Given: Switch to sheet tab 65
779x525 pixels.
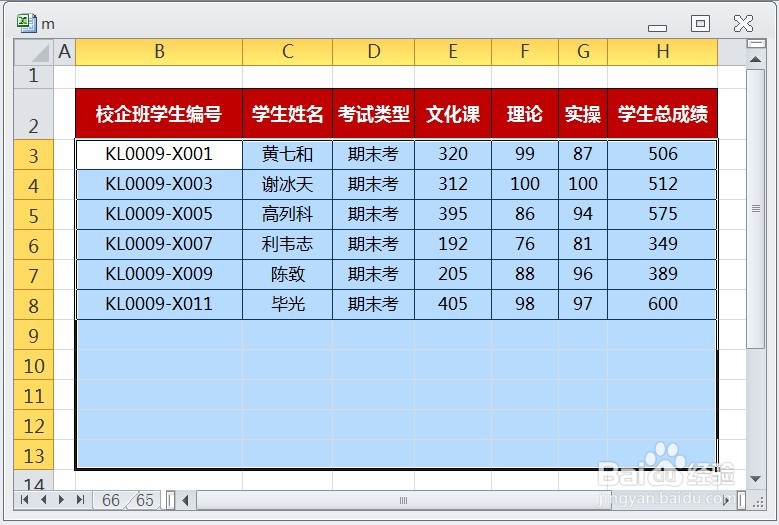Looking at the screenshot, I should coord(145,500).
